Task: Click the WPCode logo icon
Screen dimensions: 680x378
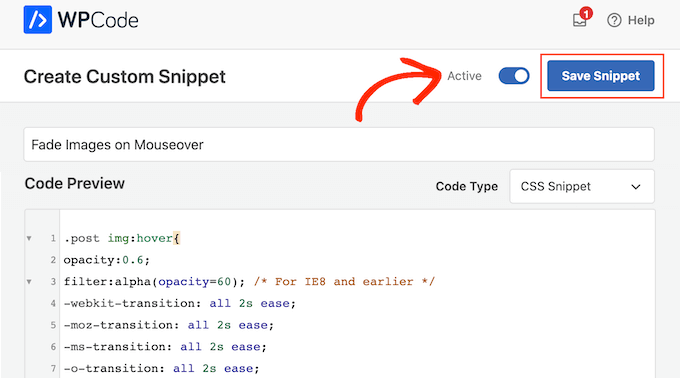Action: tap(38, 20)
